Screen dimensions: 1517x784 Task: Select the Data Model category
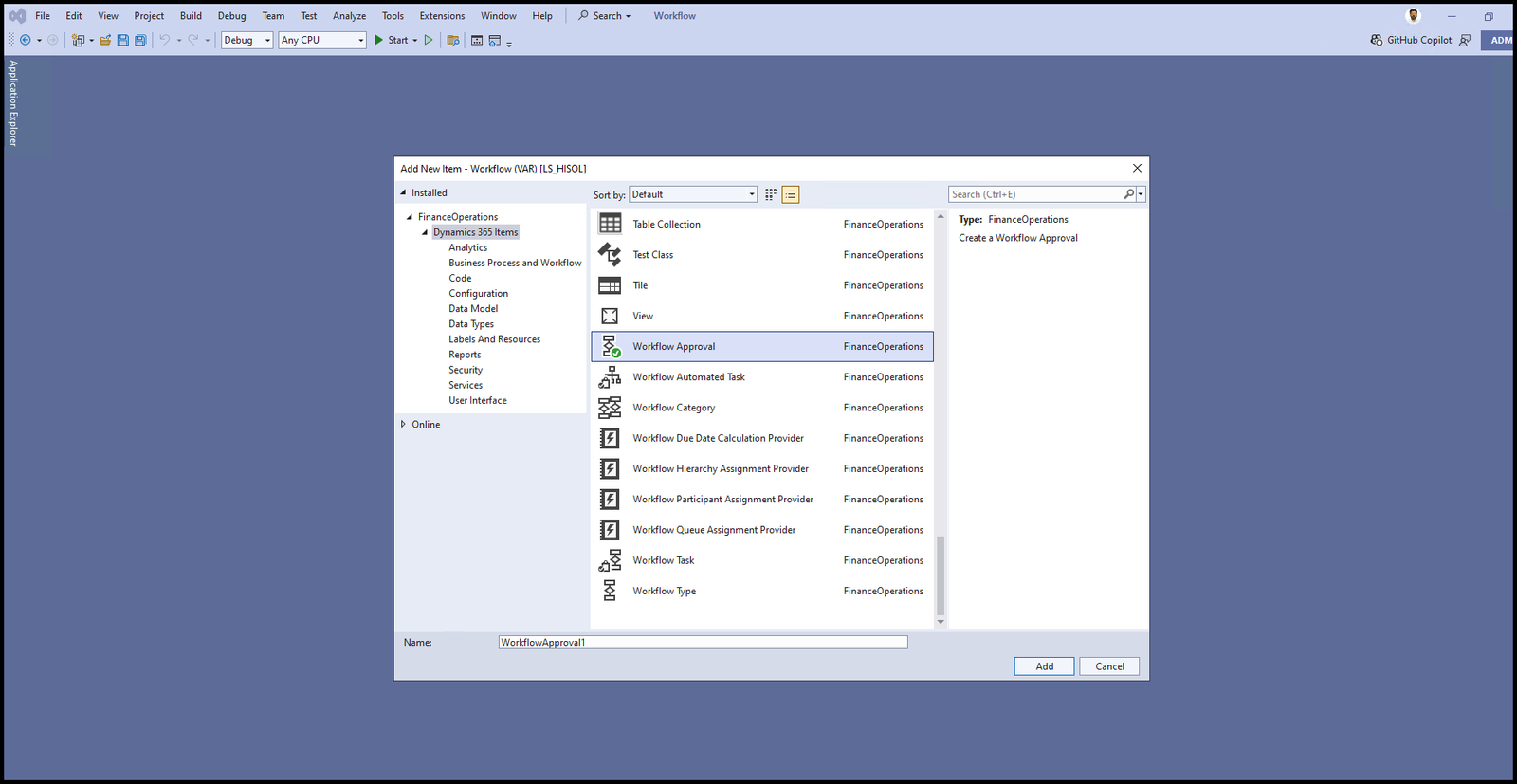coord(473,308)
